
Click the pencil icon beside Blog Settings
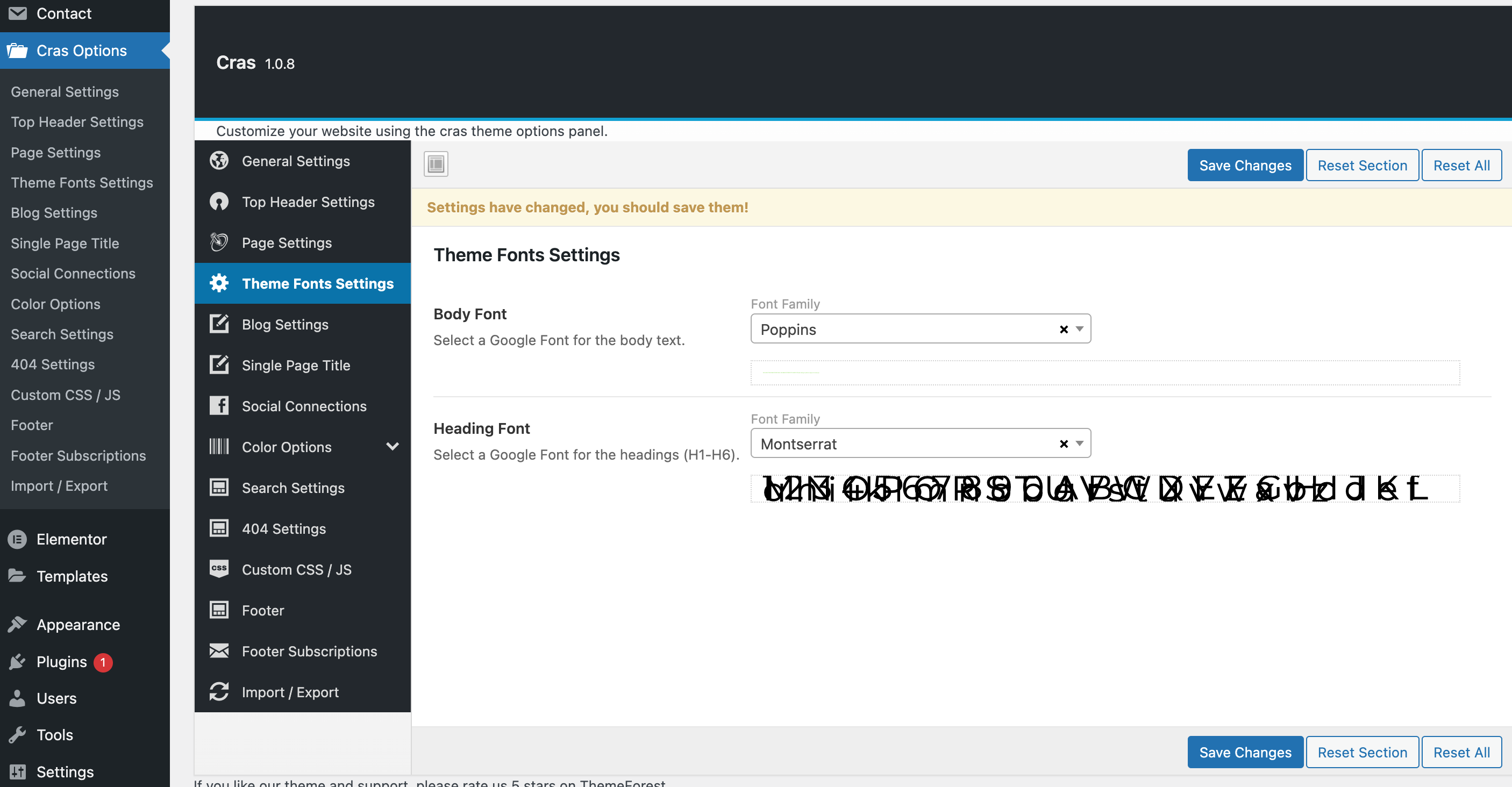click(219, 324)
